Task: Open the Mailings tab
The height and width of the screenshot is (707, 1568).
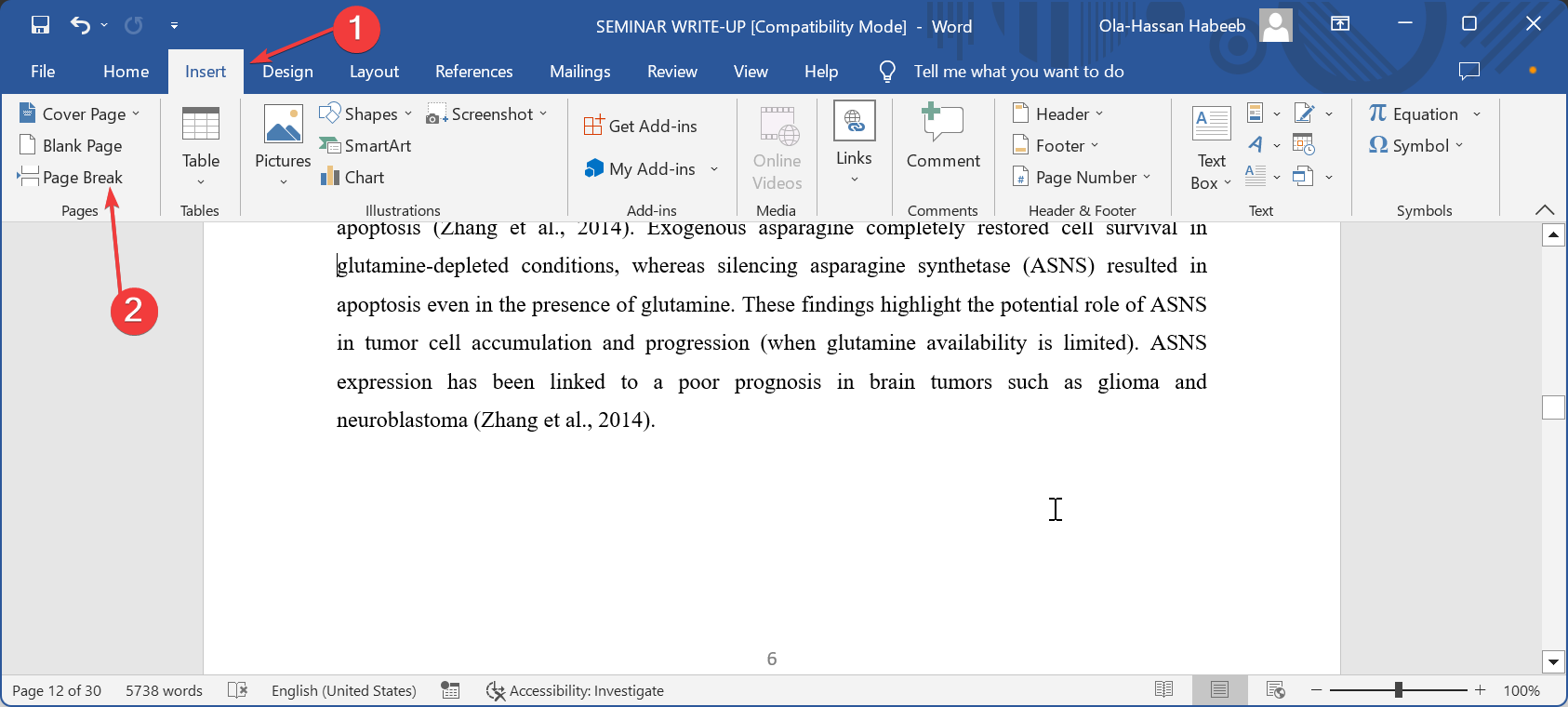Action: (x=580, y=72)
